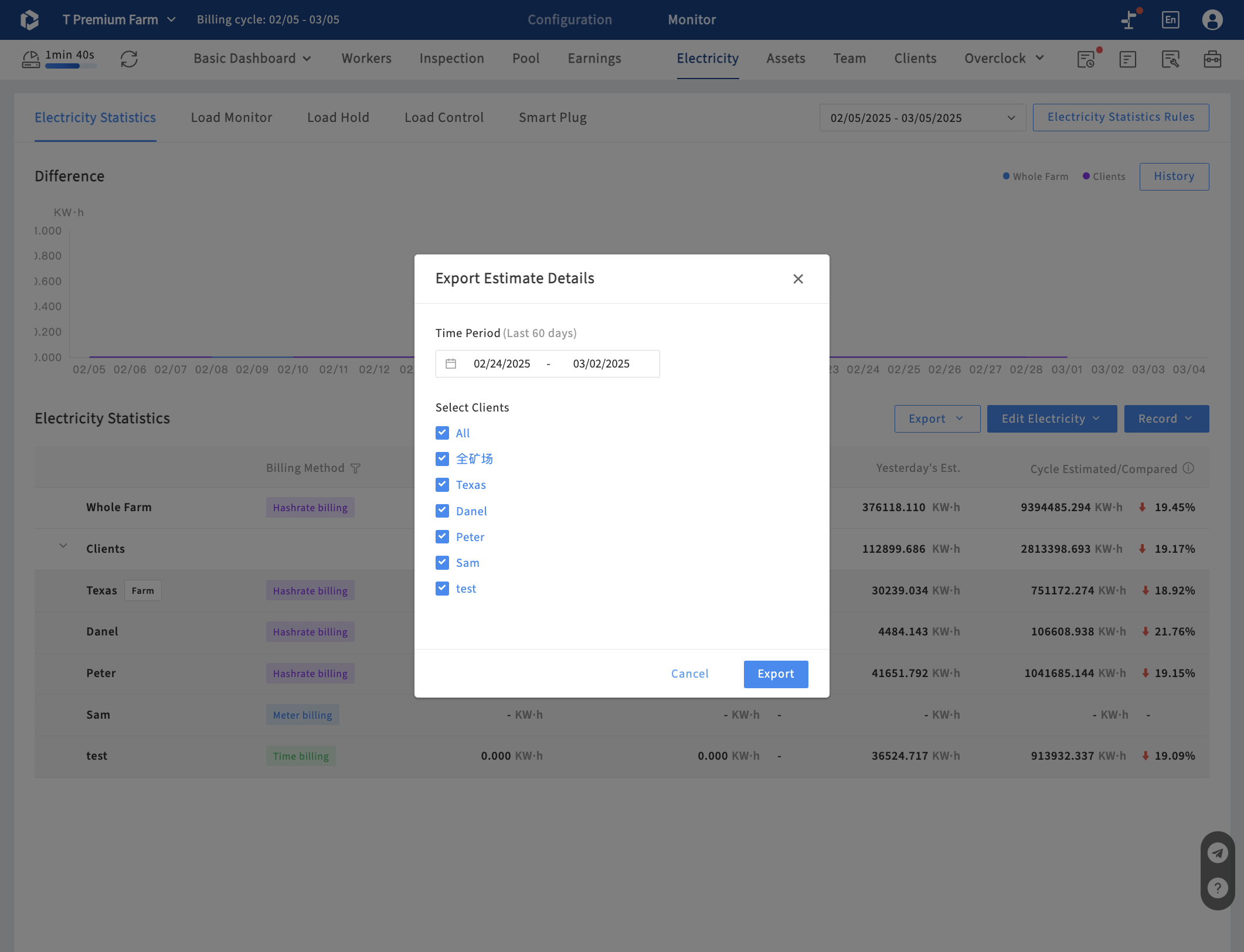
Task: Switch language with the En icon
Action: (1170, 20)
